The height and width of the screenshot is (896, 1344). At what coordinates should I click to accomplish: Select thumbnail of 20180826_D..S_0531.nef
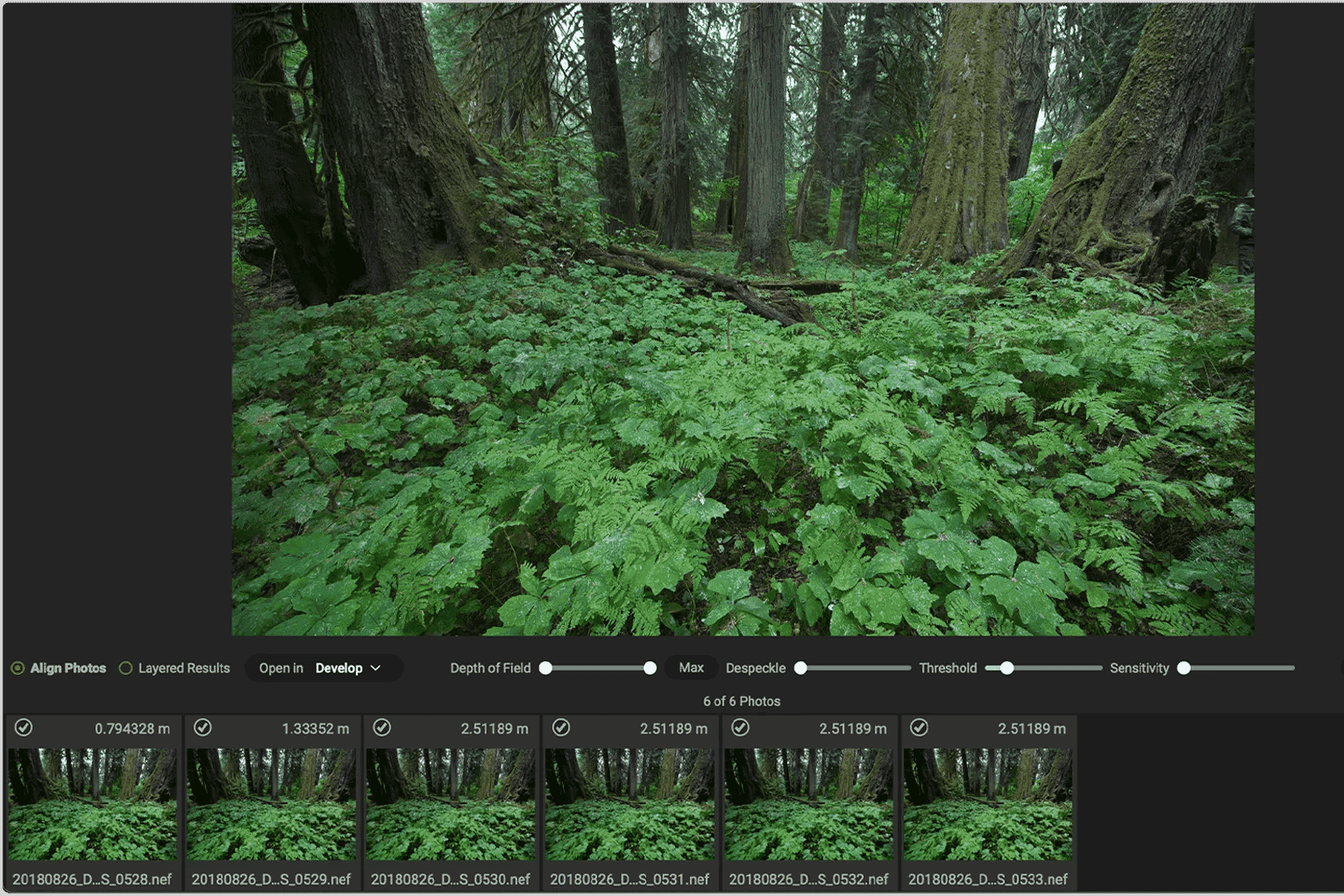(629, 804)
